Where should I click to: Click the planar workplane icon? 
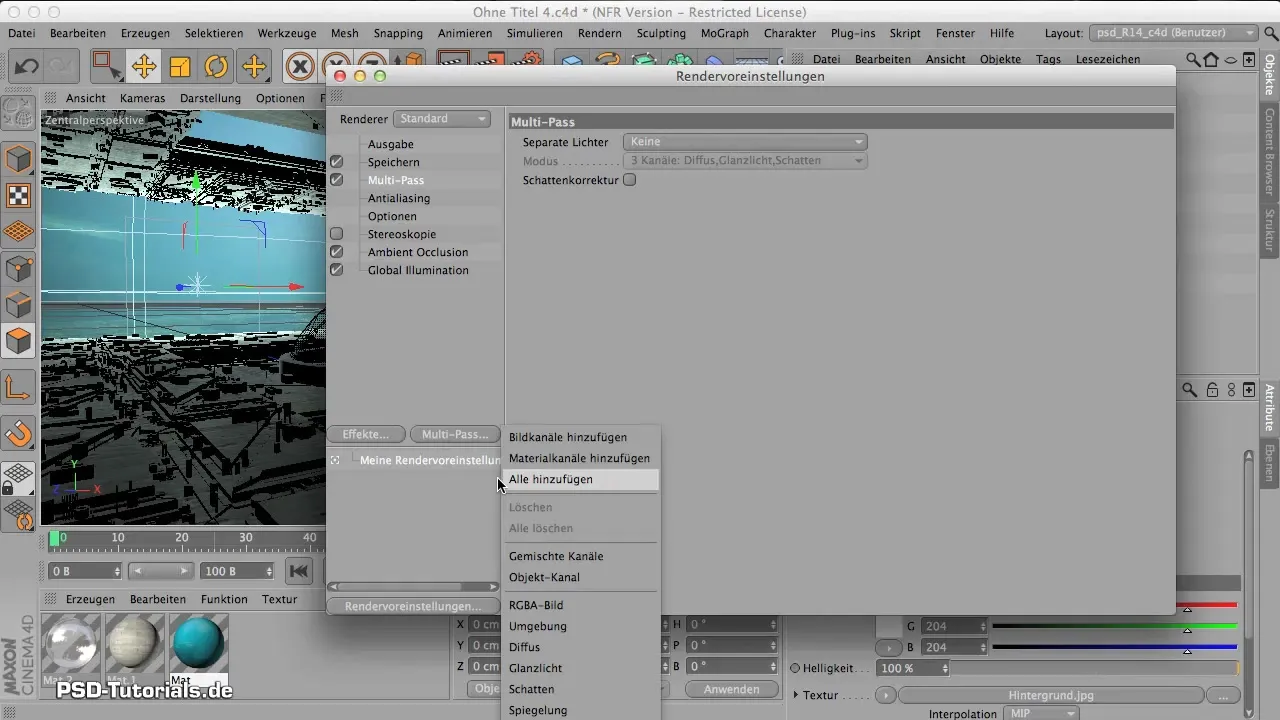click(x=18, y=514)
